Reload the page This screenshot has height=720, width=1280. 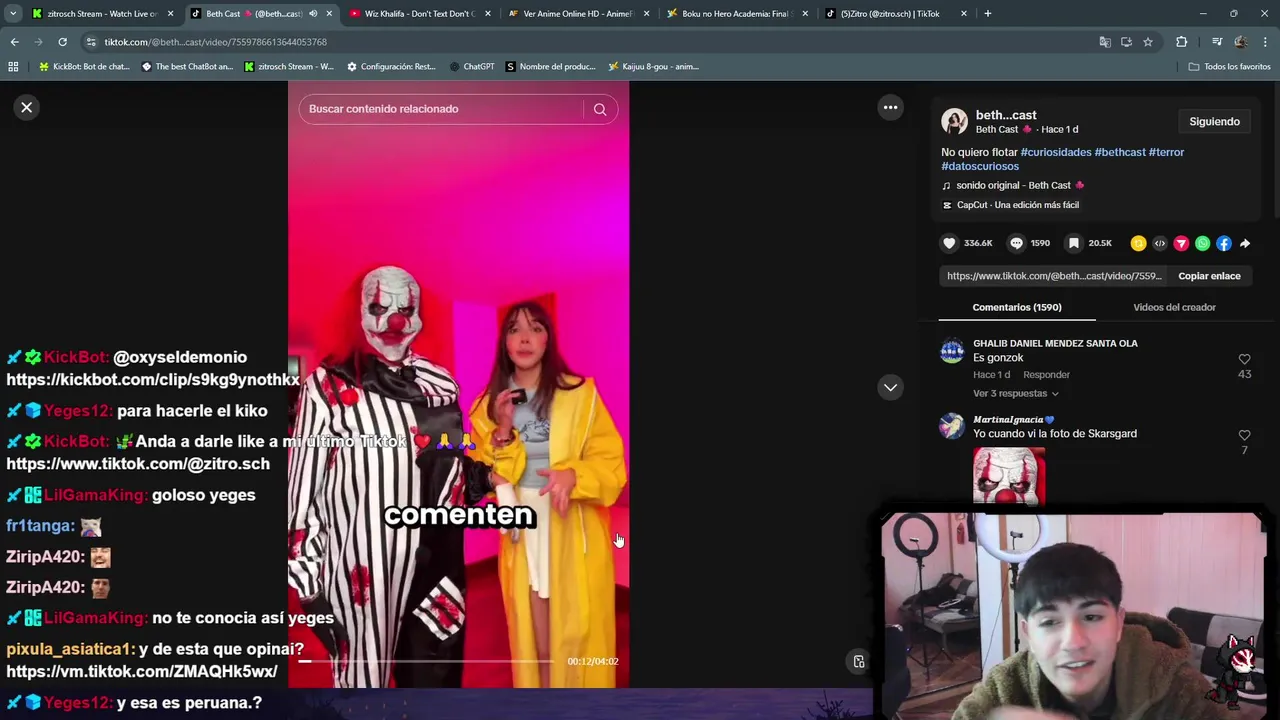coord(62,42)
